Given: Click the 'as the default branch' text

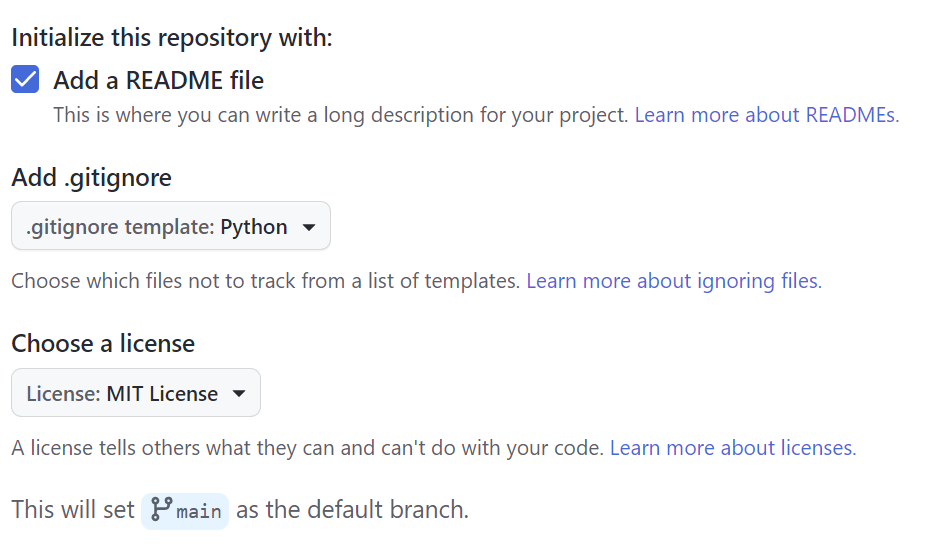Looking at the screenshot, I should click(x=352, y=510).
